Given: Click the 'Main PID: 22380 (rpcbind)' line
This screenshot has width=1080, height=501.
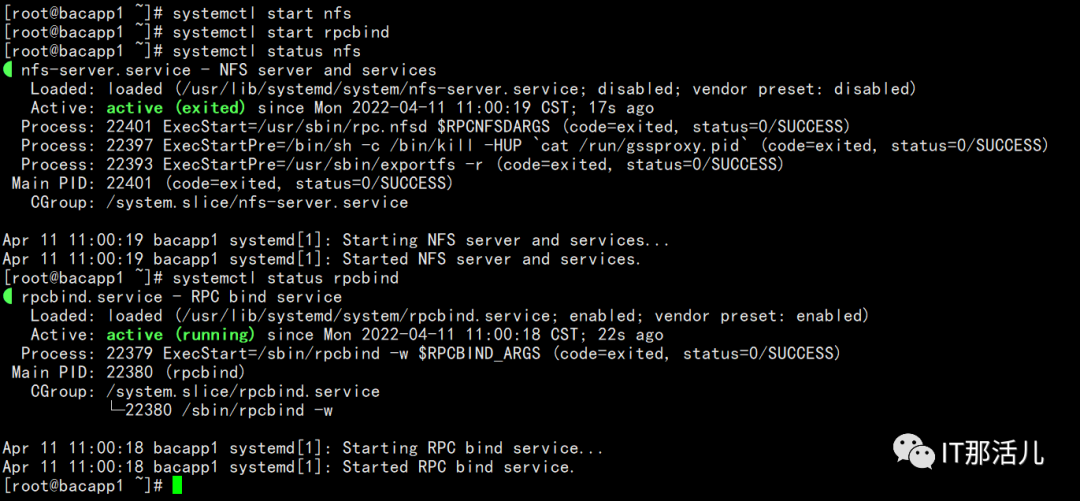Looking at the screenshot, I should [x=128, y=373].
